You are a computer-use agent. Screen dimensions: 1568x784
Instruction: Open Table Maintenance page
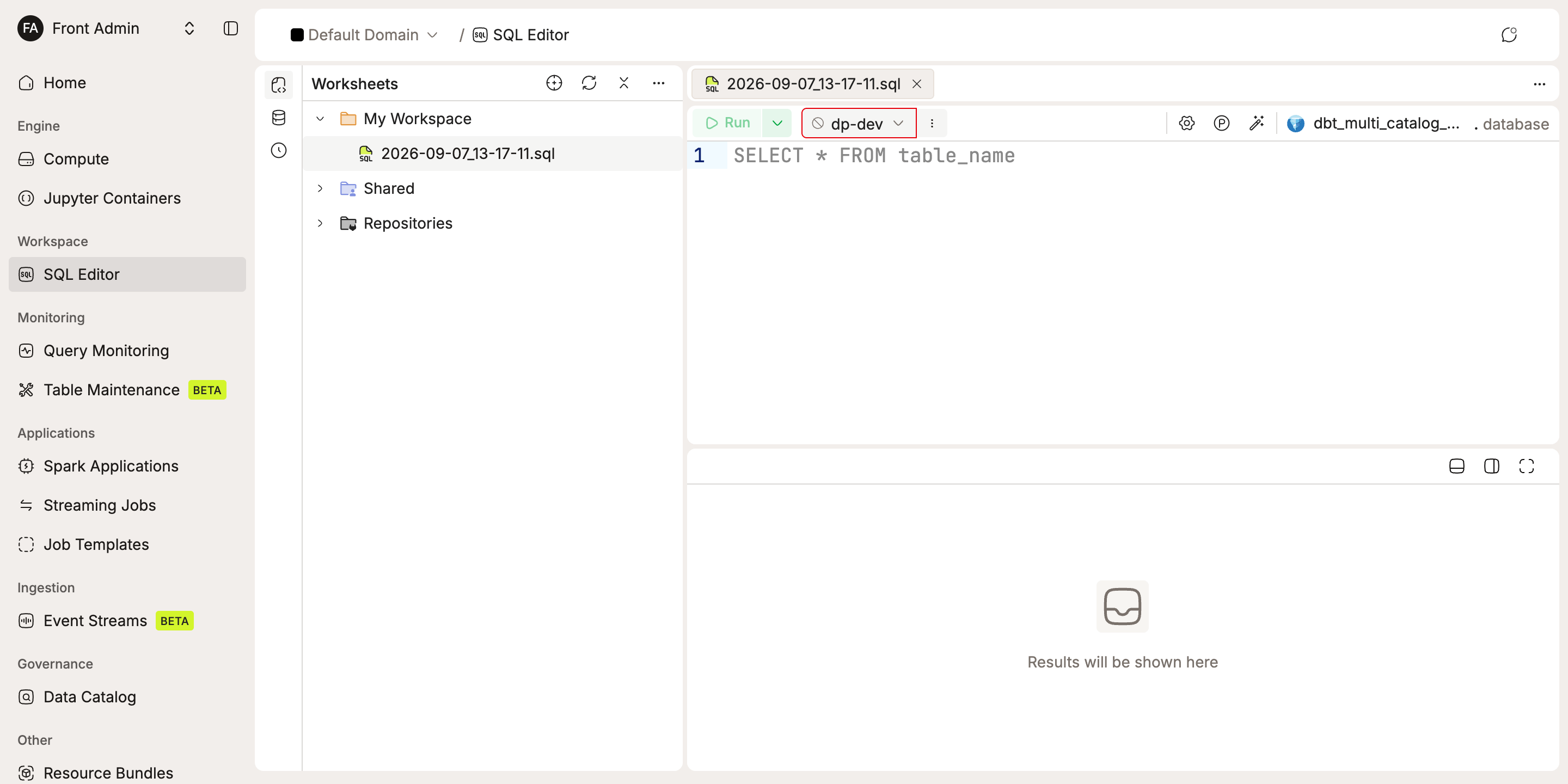pos(127,390)
